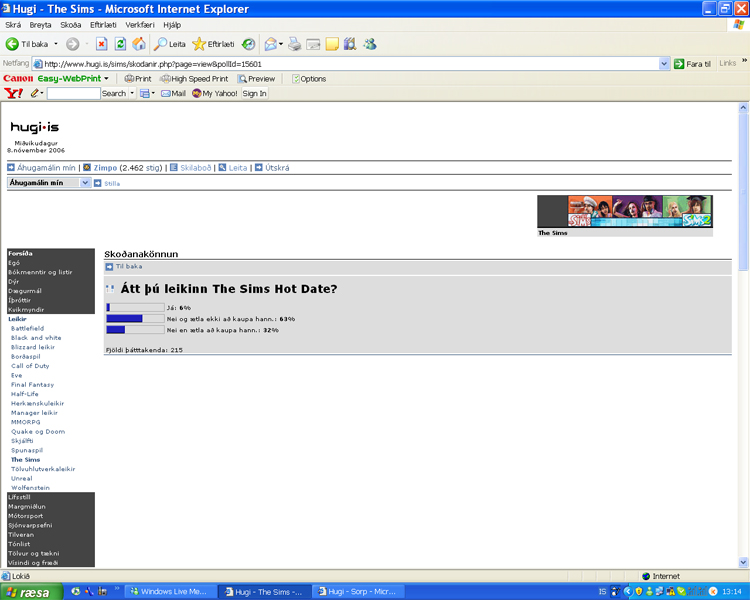The height and width of the screenshot is (600, 750).
Task: Open Hjálp menu
Action: point(172,25)
